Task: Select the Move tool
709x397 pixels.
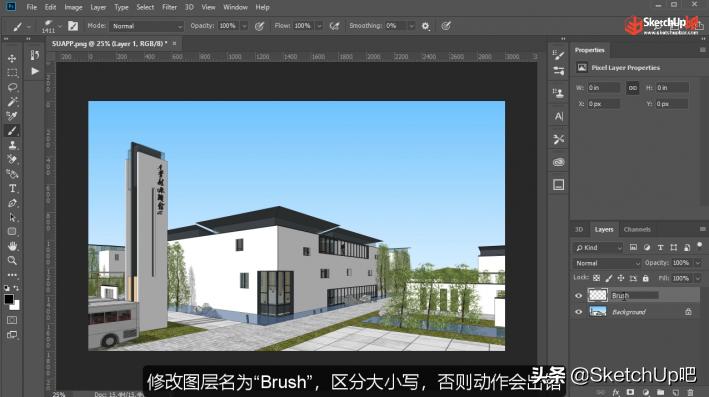Action: (x=12, y=58)
